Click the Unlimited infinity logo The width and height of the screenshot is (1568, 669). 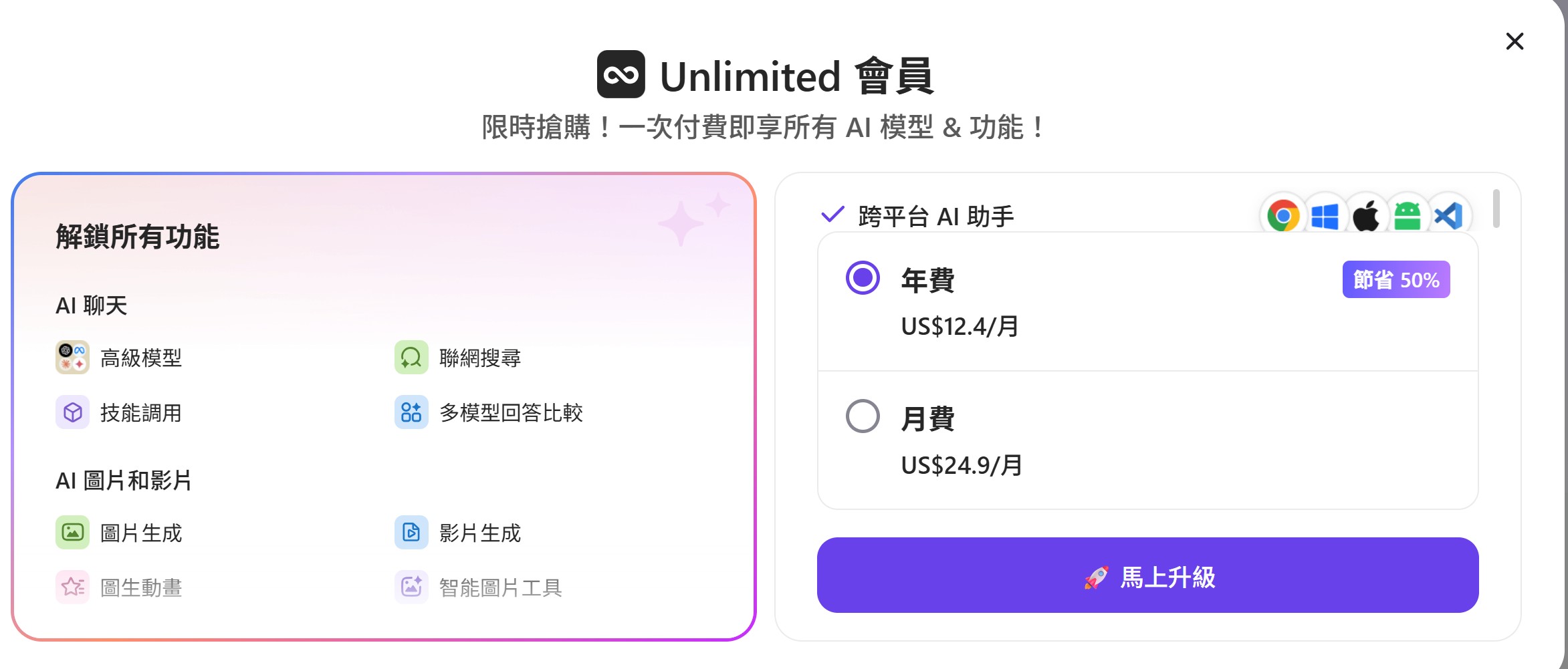[621, 75]
